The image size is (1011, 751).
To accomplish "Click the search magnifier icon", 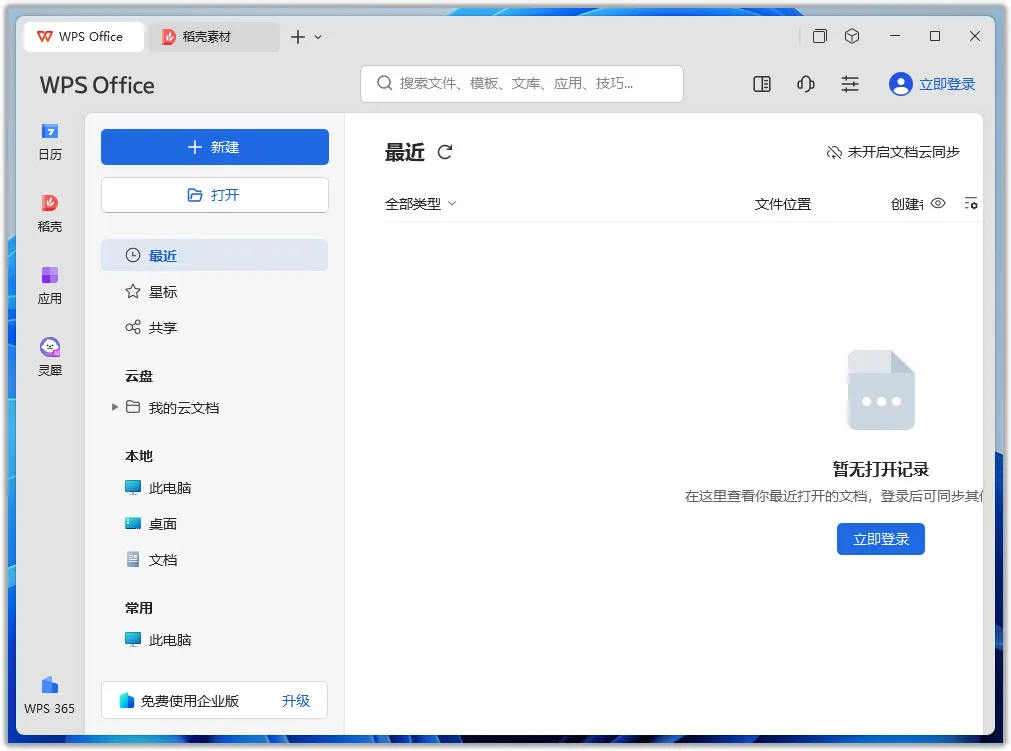I will click(385, 83).
